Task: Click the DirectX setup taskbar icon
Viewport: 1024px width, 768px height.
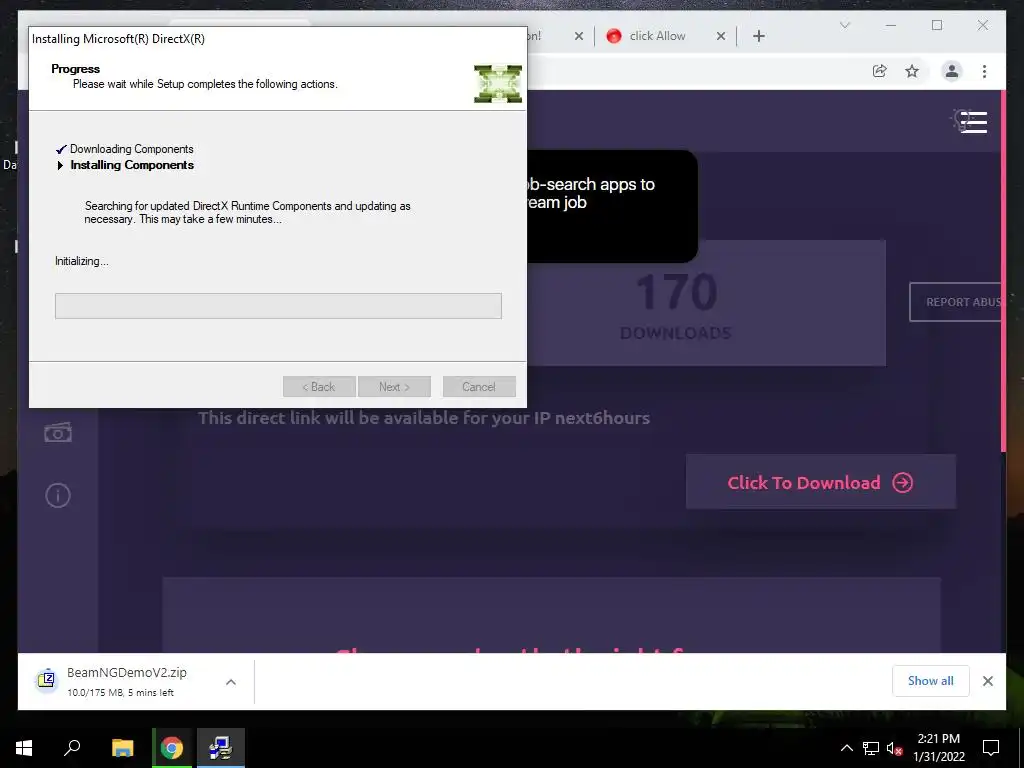Action: tap(221, 747)
